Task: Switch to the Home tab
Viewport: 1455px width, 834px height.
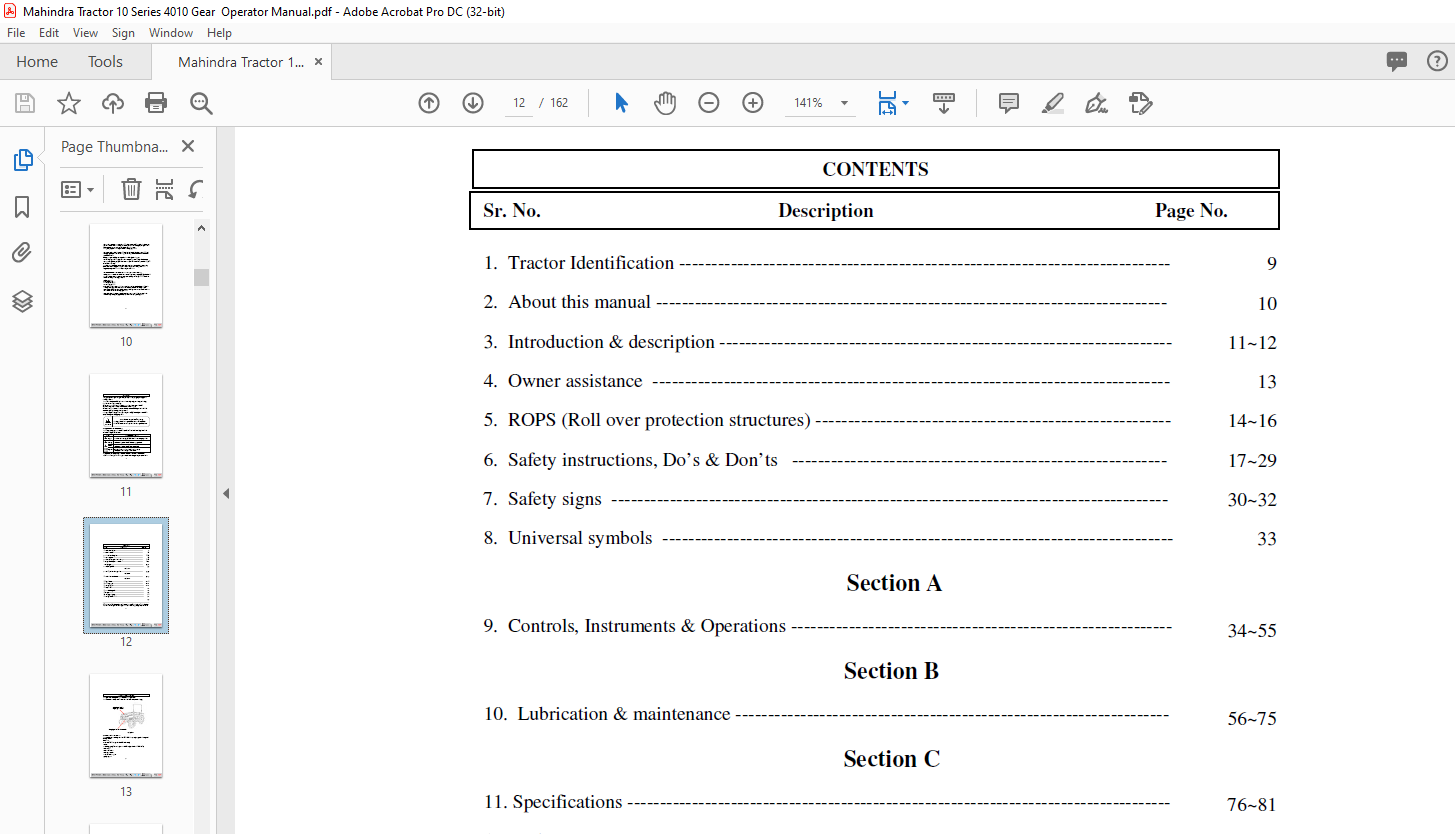Action: [37, 62]
